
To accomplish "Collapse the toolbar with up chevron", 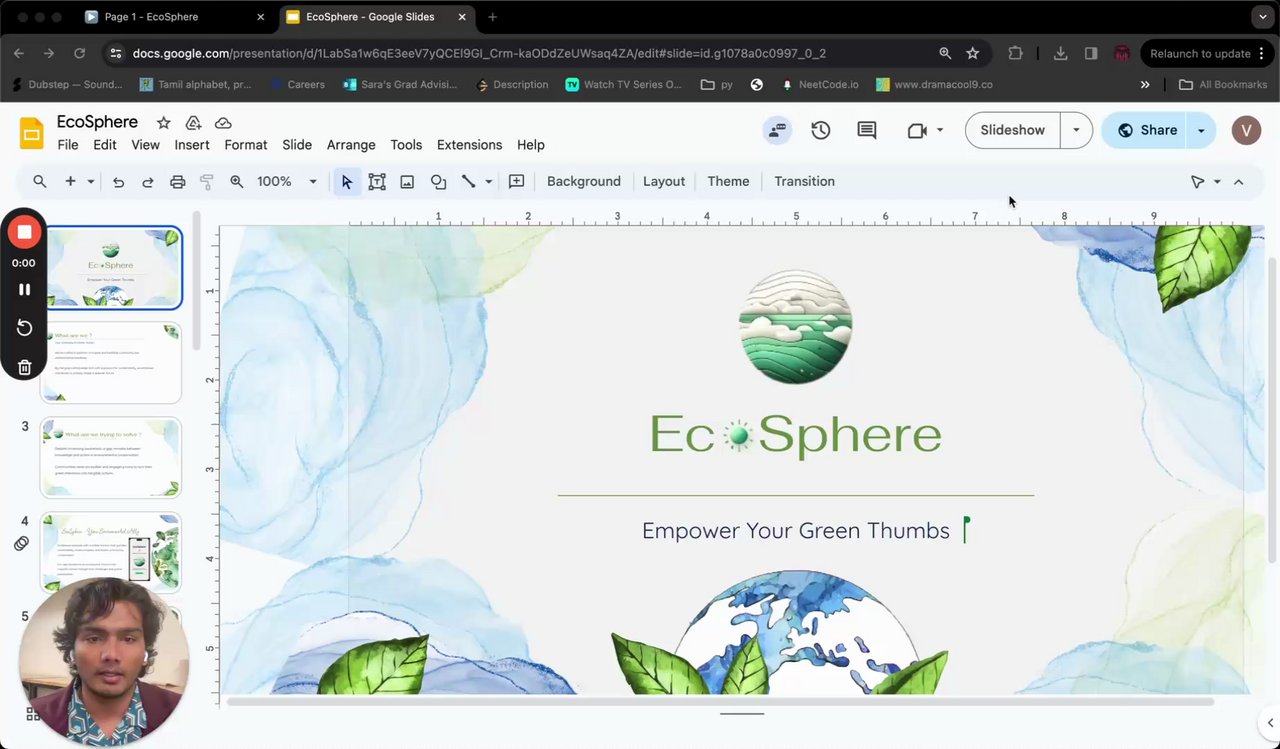I will tap(1238, 181).
